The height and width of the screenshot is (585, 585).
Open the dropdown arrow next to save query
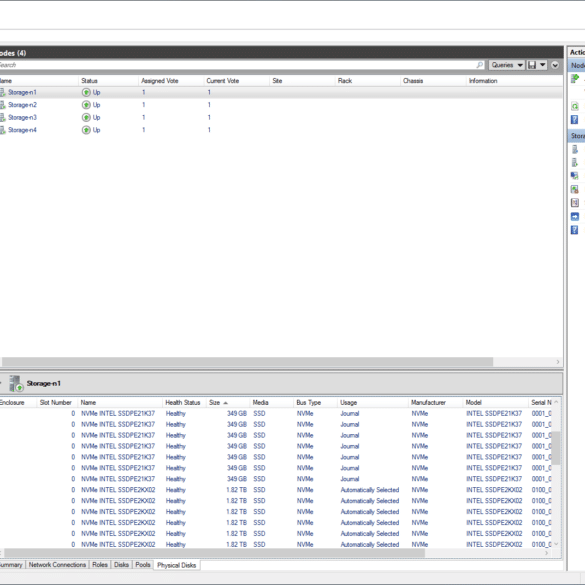[542, 65]
